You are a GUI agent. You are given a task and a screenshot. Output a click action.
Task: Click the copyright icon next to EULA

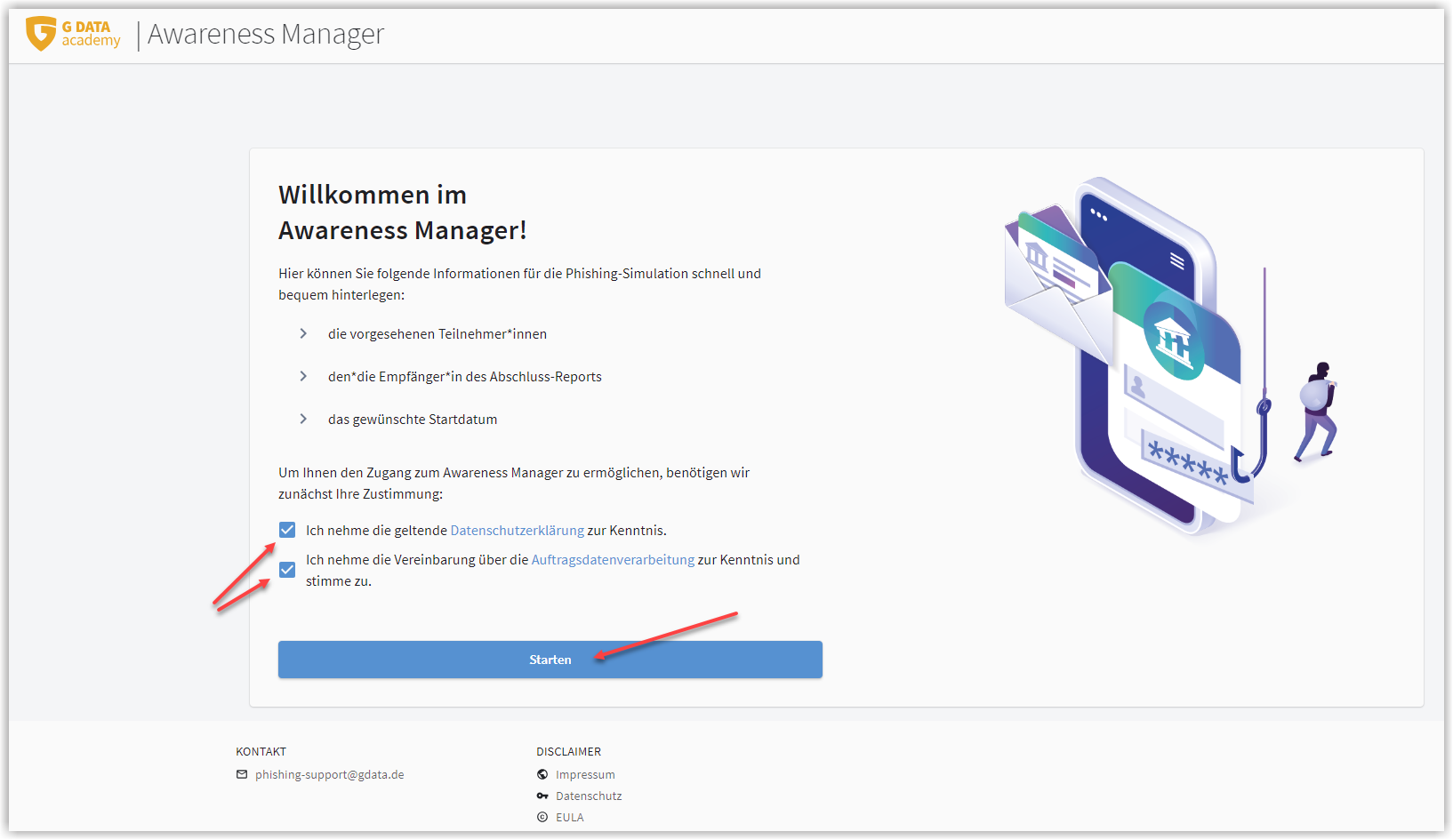pos(542,817)
